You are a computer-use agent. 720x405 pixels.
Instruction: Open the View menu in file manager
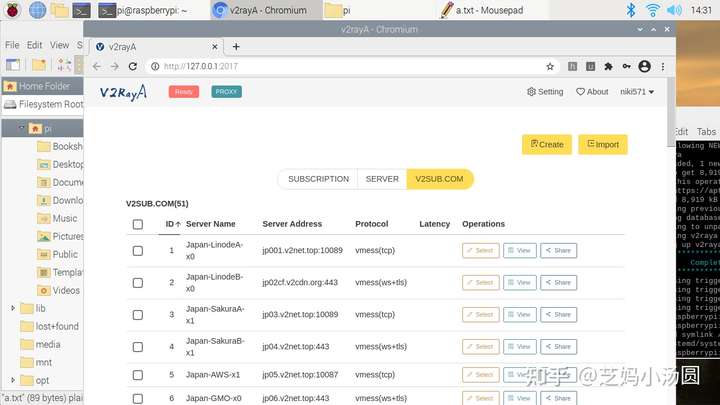click(x=59, y=45)
